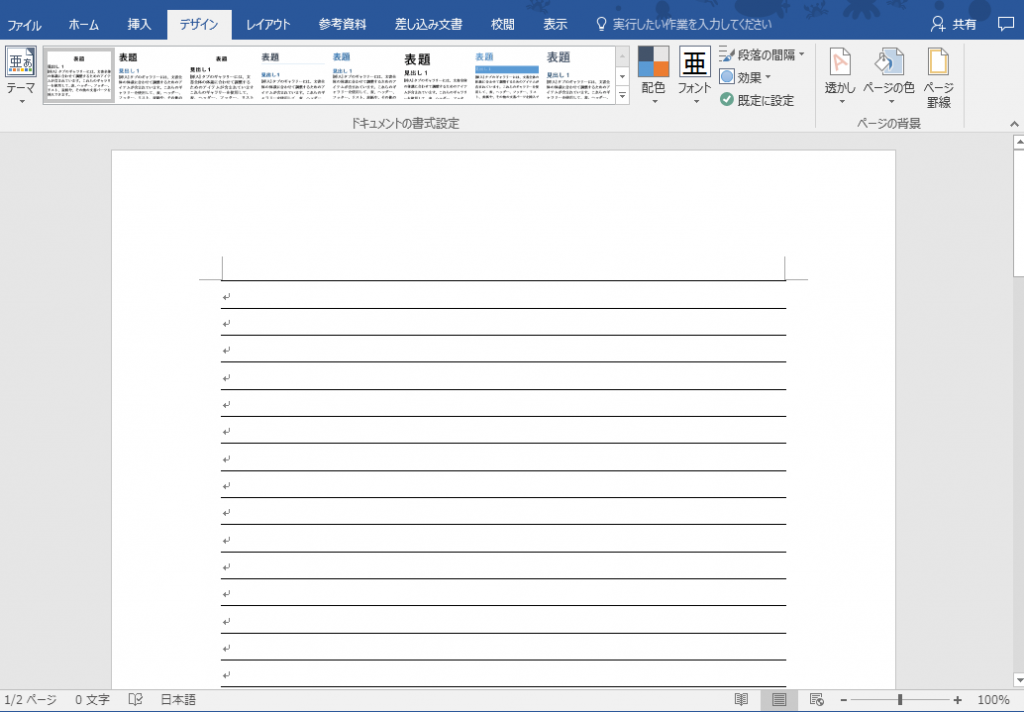
Task: Open the 配色 dropdown arrow
Action: (x=654, y=102)
